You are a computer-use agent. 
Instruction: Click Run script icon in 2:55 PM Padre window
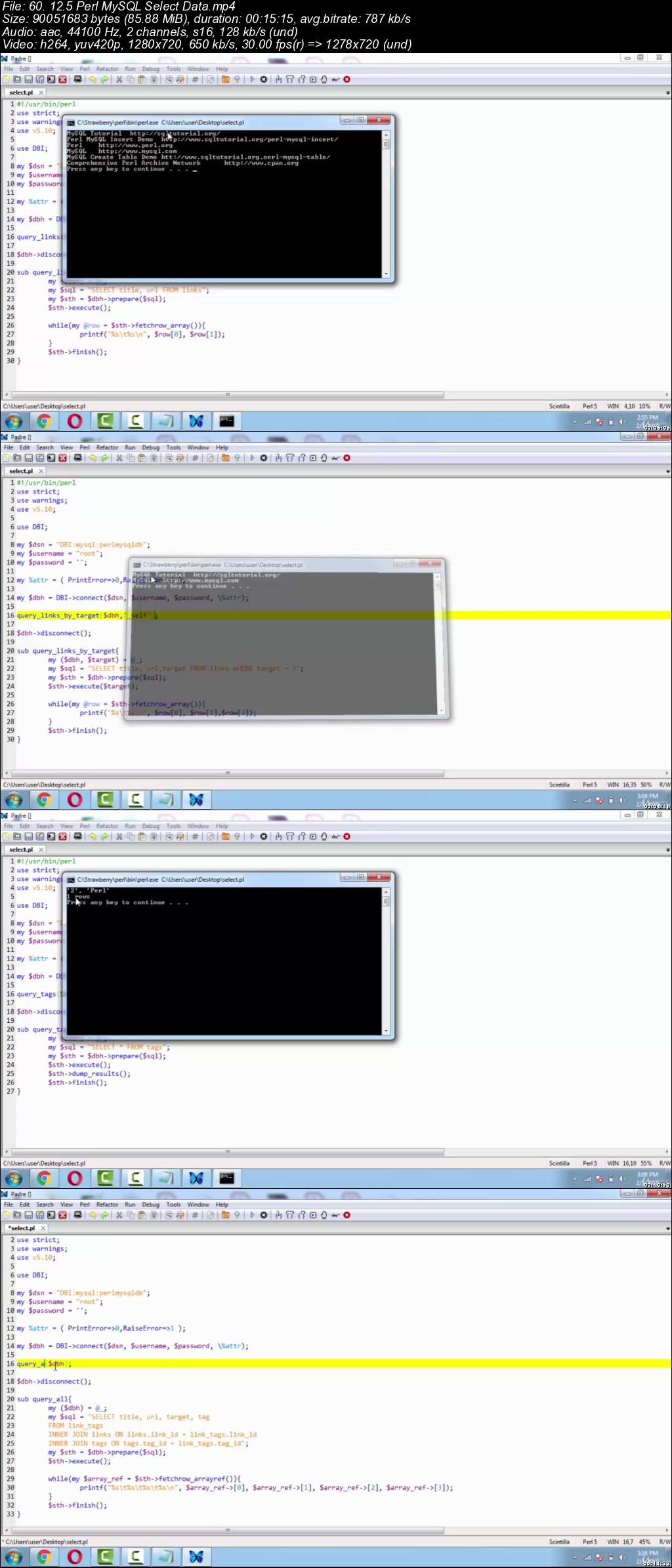[x=252, y=79]
